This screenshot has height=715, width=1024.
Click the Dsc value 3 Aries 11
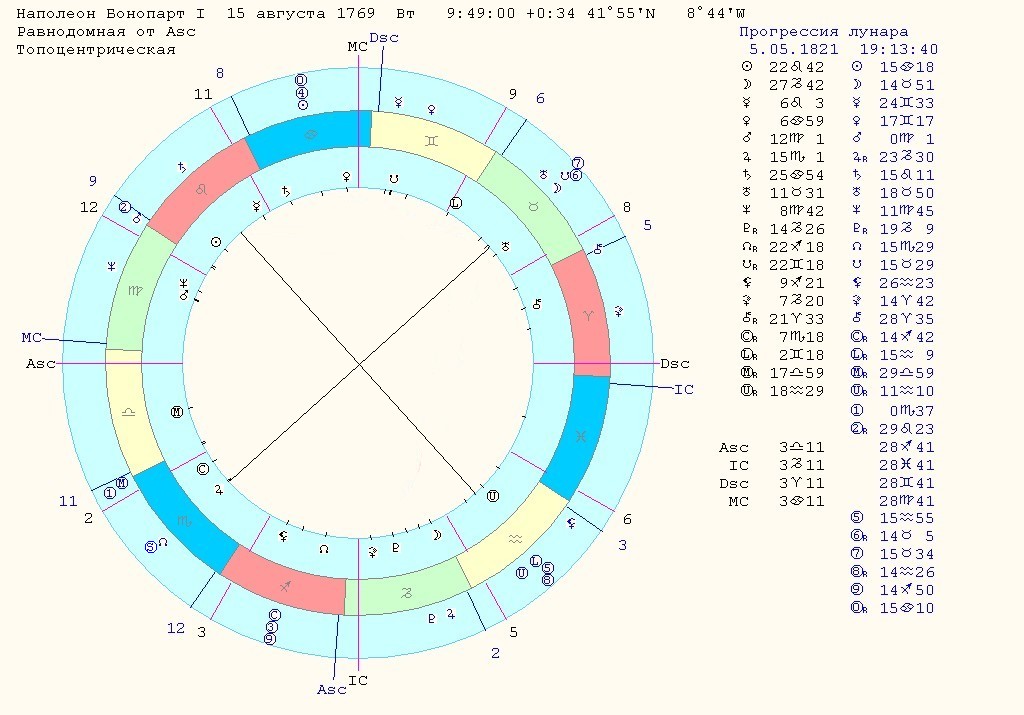(801, 484)
